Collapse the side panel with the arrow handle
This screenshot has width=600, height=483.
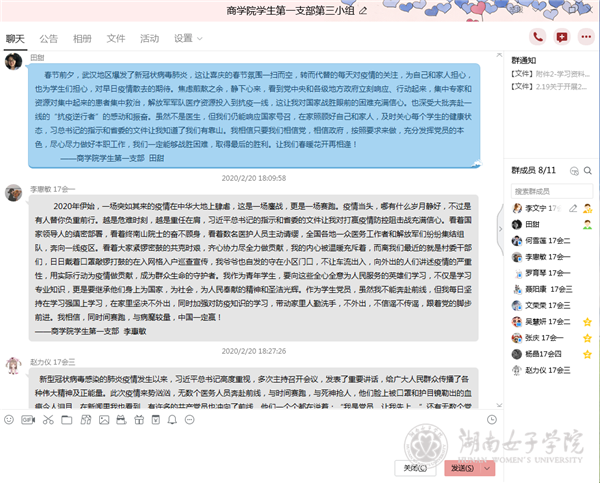500,229
